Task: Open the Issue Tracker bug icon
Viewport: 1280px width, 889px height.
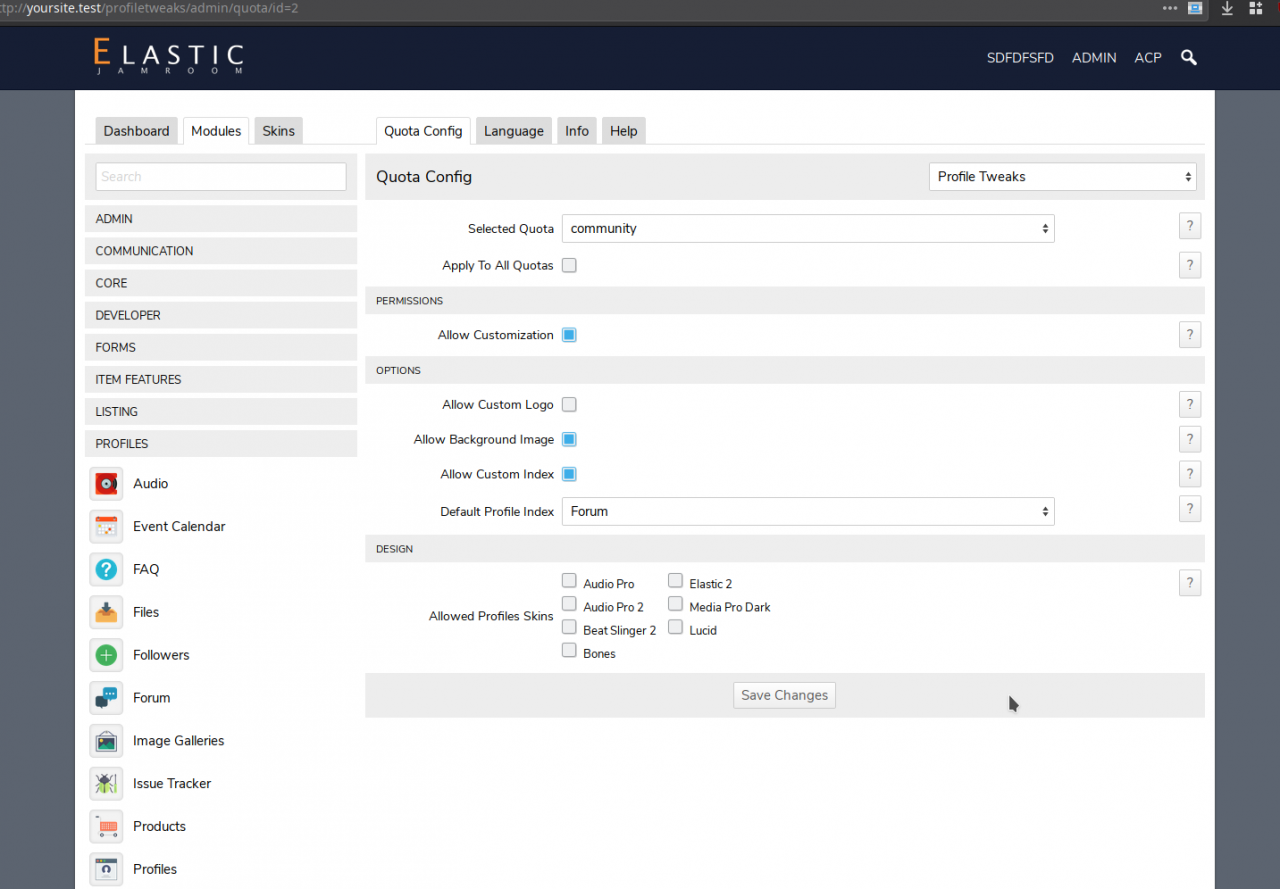Action: (x=106, y=784)
